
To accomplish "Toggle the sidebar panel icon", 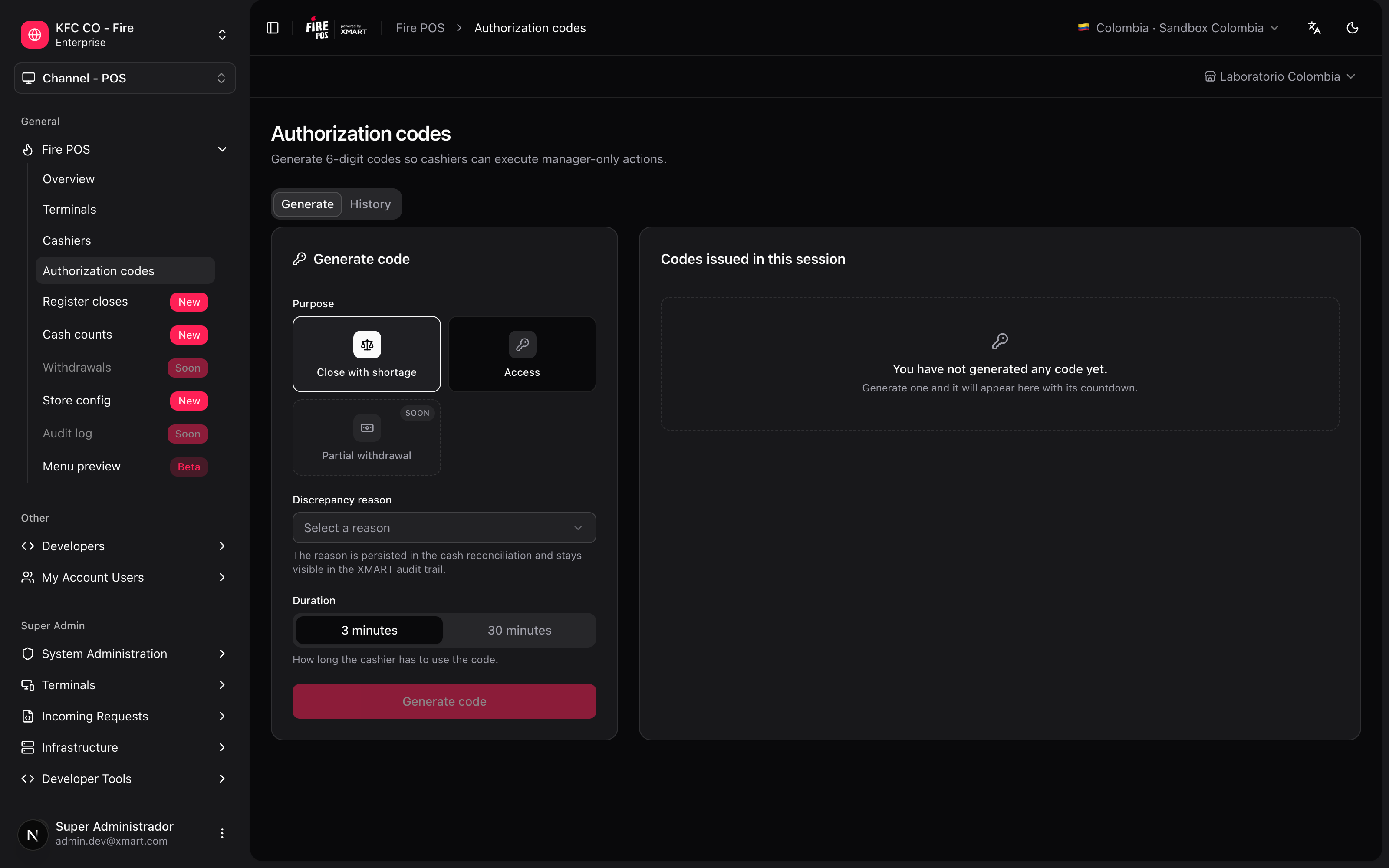I will pyautogui.click(x=273, y=27).
